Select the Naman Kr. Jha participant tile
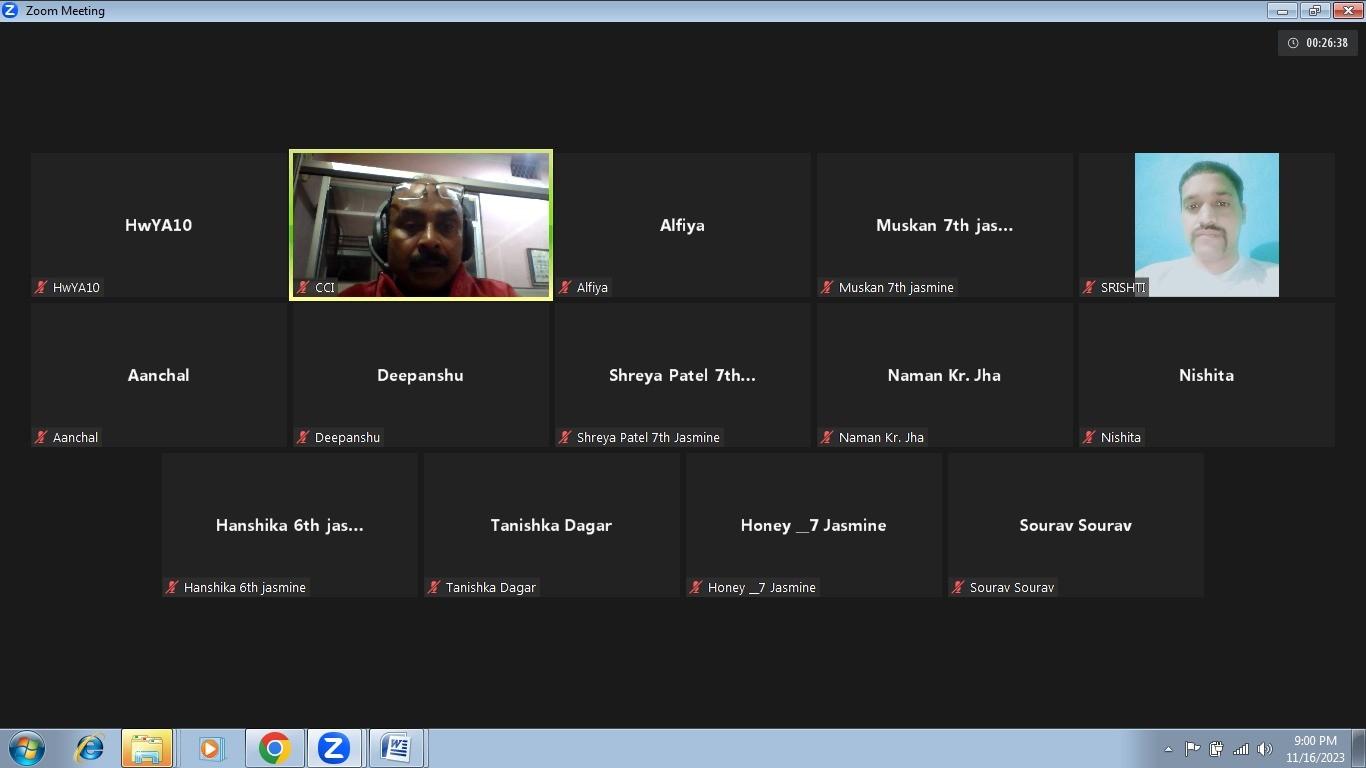 tap(944, 375)
